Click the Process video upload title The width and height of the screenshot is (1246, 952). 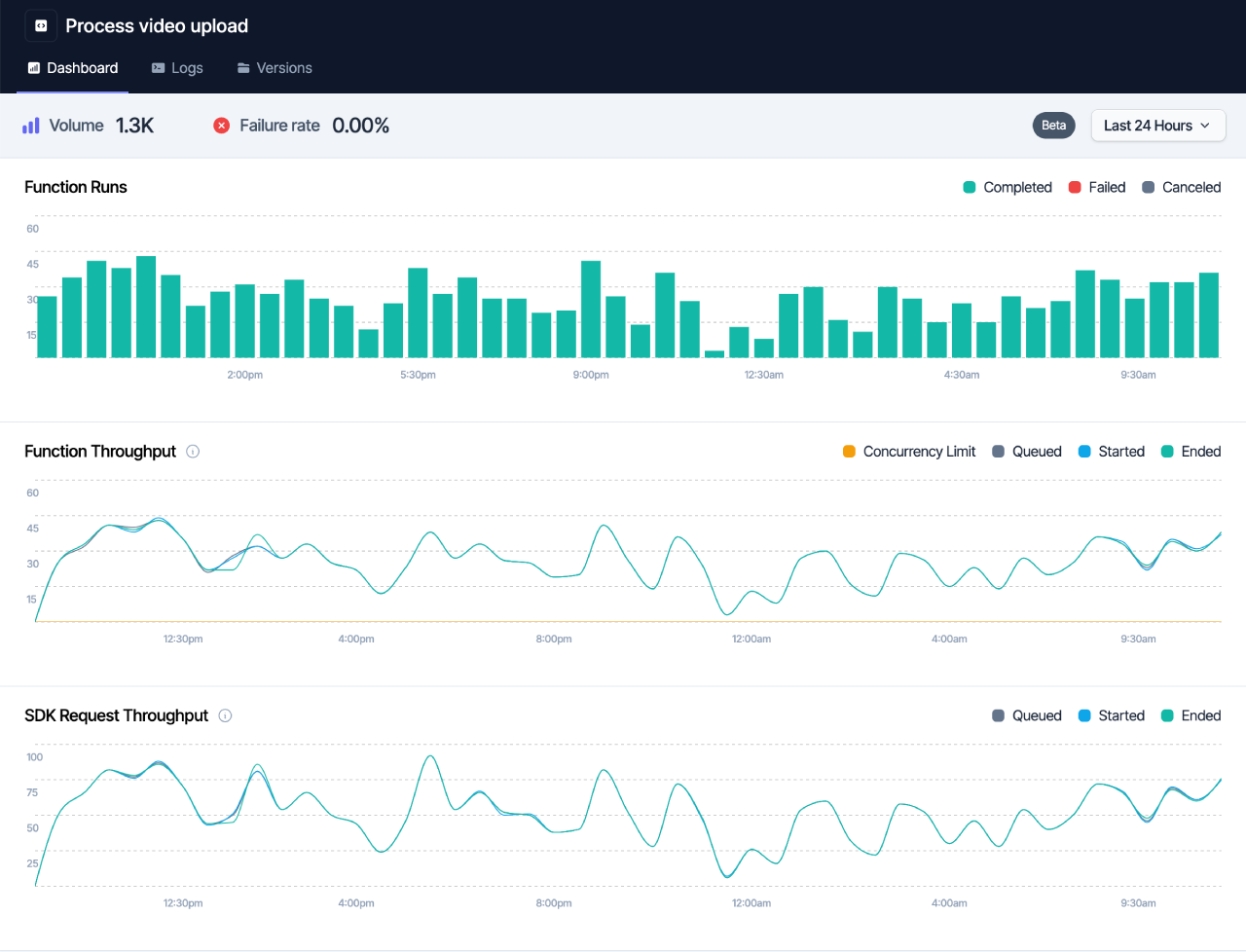[x=157, y=26]
